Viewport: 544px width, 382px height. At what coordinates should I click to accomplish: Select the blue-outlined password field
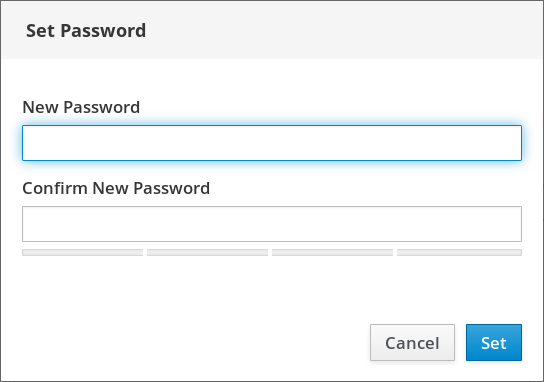click(x=272, y=143)
